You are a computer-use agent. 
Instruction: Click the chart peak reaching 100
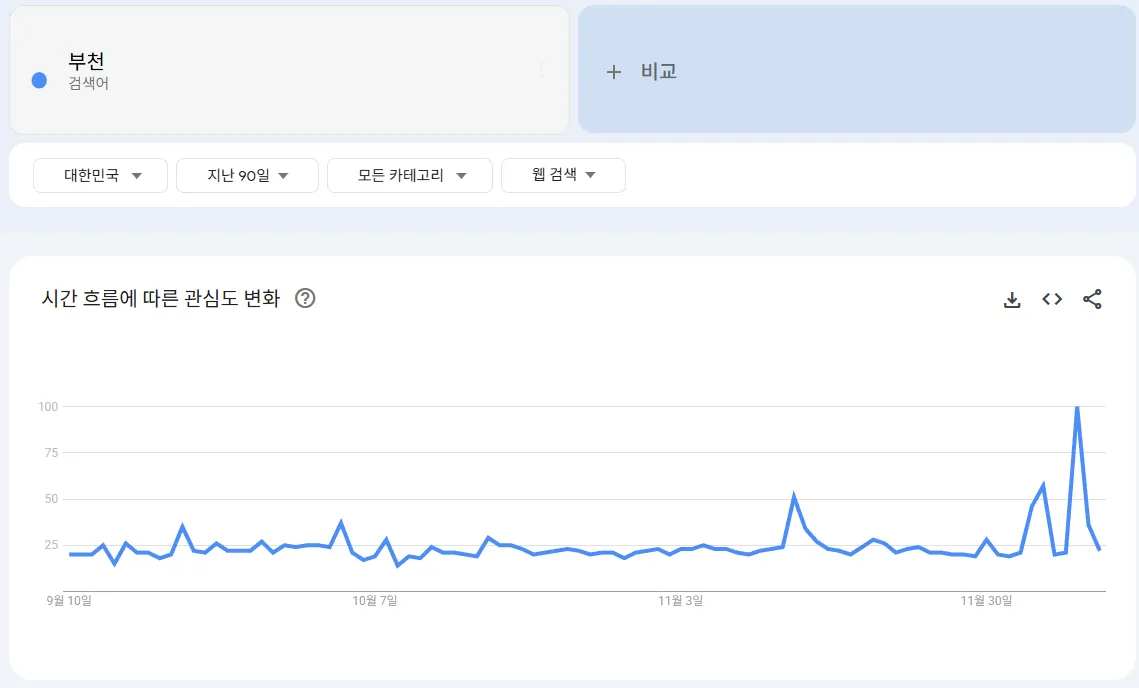(x=1075, y=406)
